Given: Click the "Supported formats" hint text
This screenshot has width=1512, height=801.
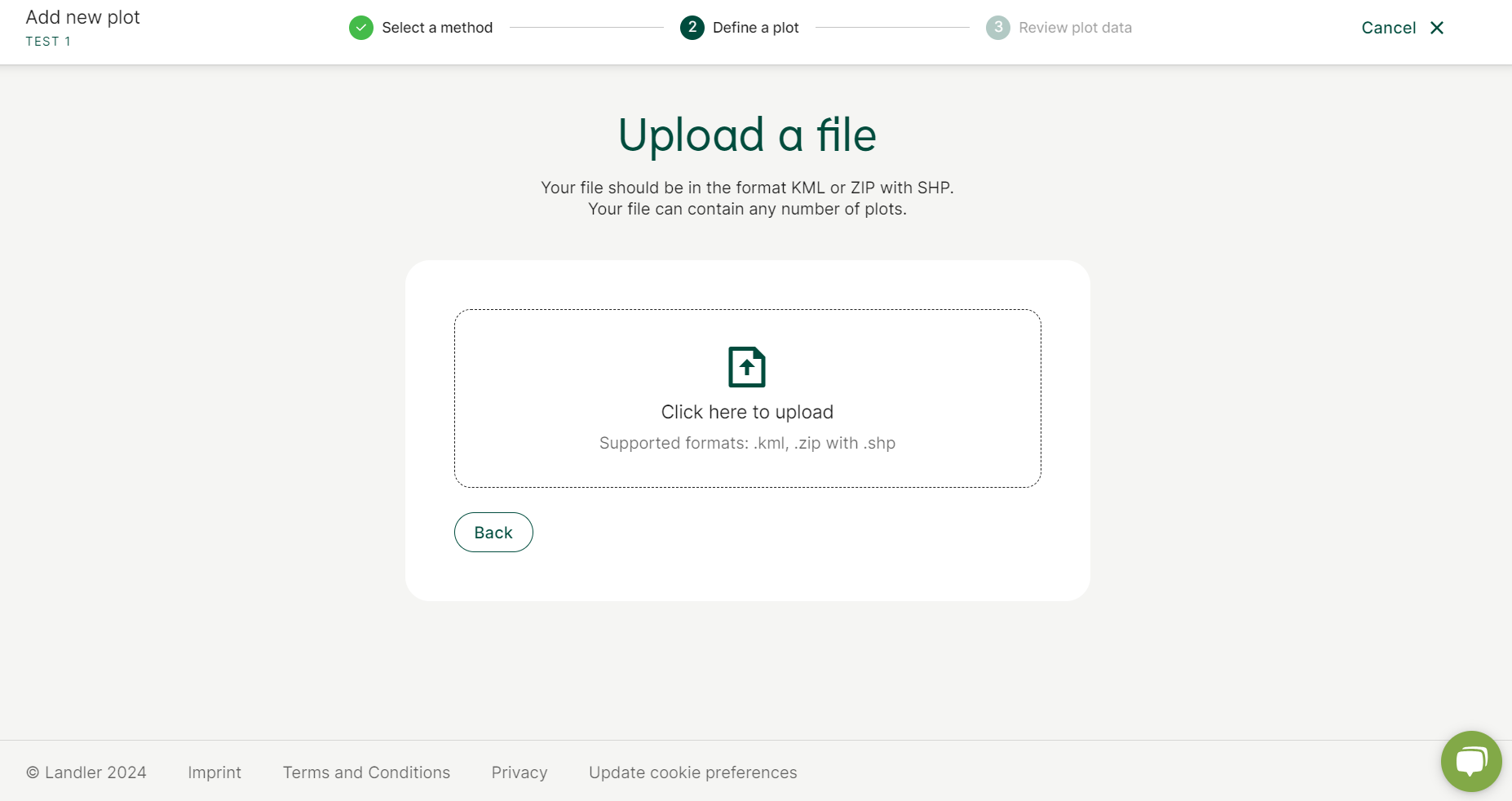Looking at the screenshot, I should point(747,443).
